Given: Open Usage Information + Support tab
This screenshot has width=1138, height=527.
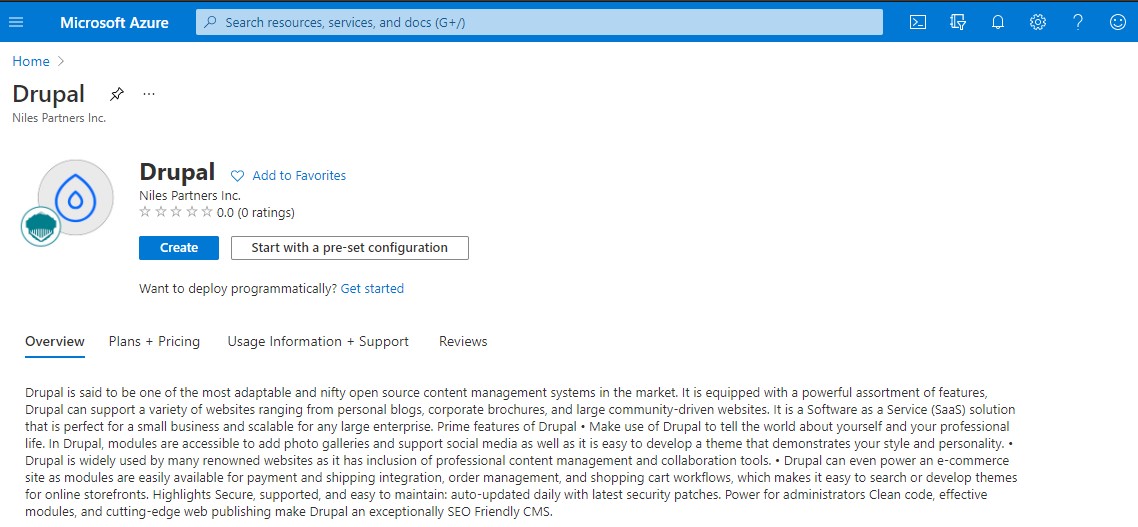Looking at the screenshot, I should tap(318, 342).
